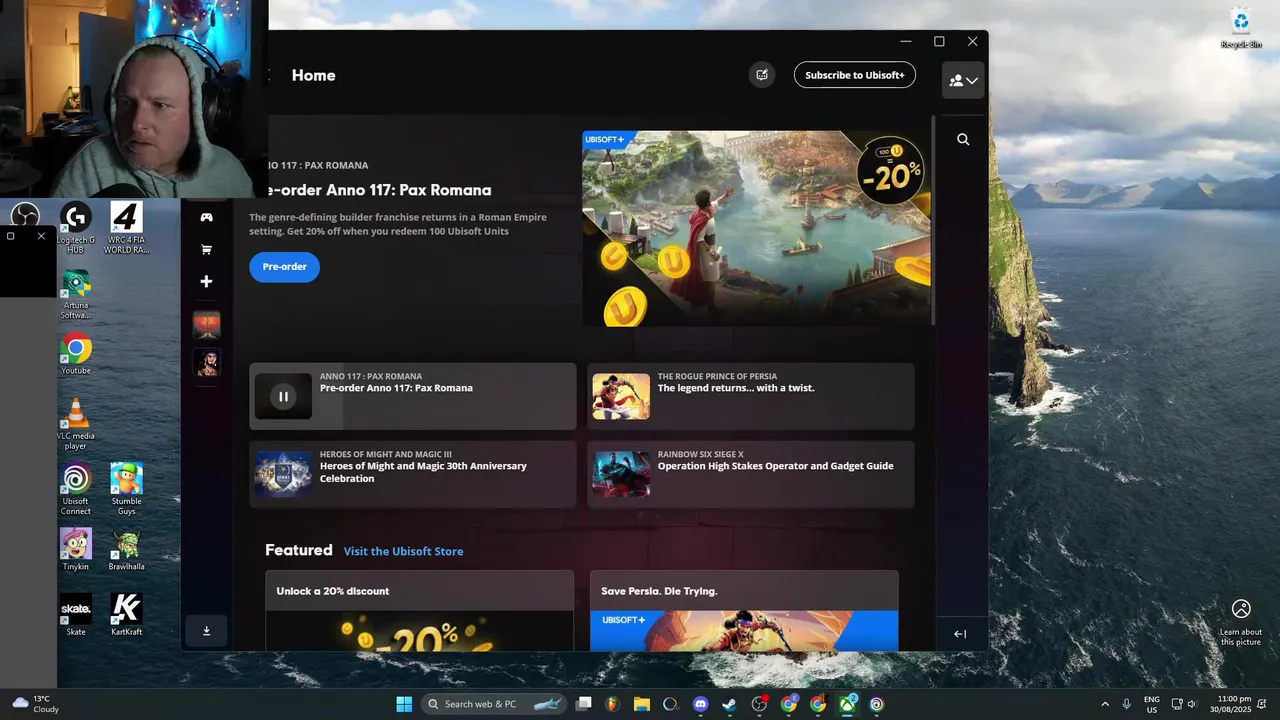
Task: Open WRC 4 FIA World Rally desktop shortcut
Action: [x=126, y=228]
